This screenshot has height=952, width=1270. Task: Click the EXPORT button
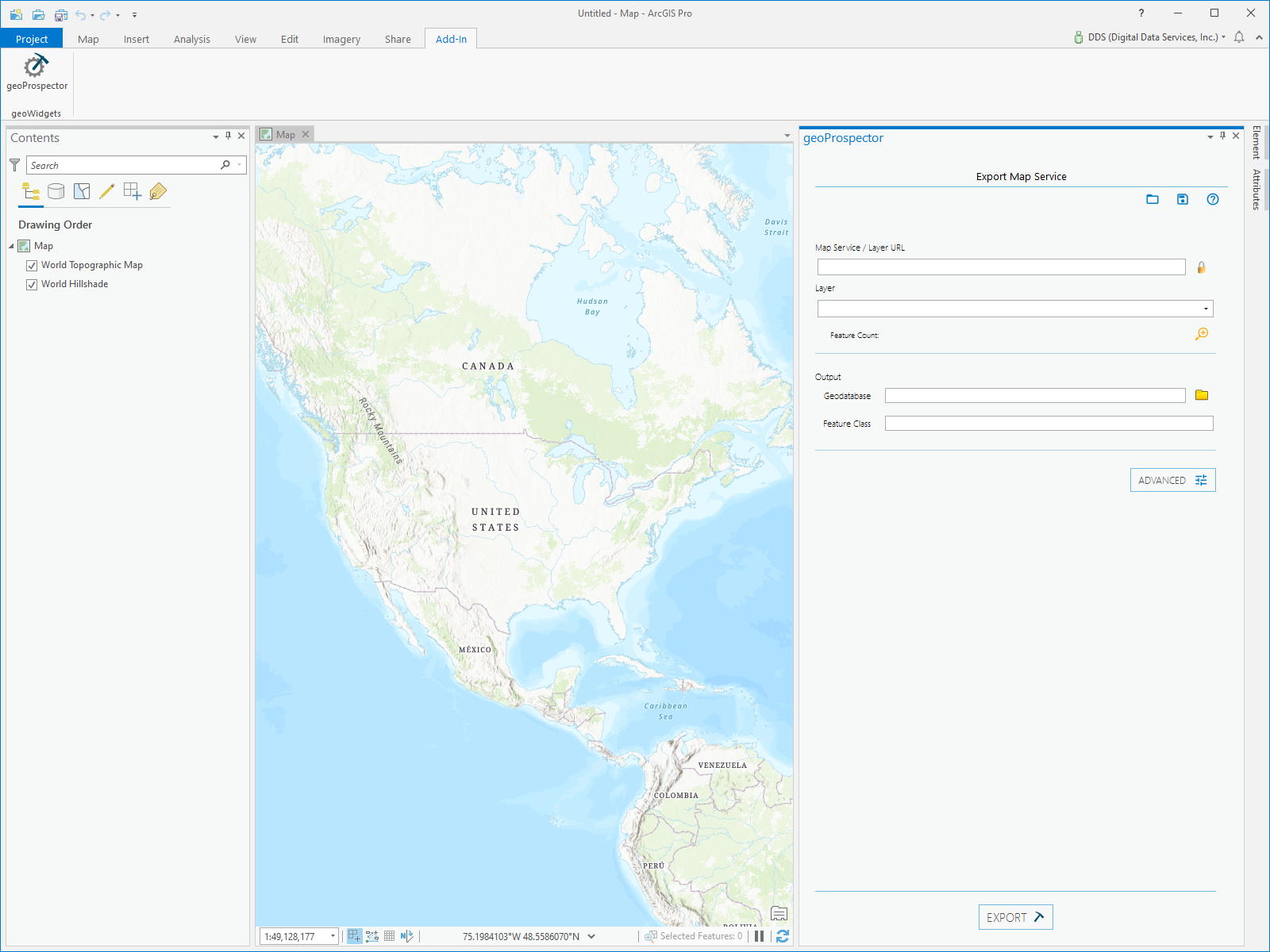pos(1015,917)
